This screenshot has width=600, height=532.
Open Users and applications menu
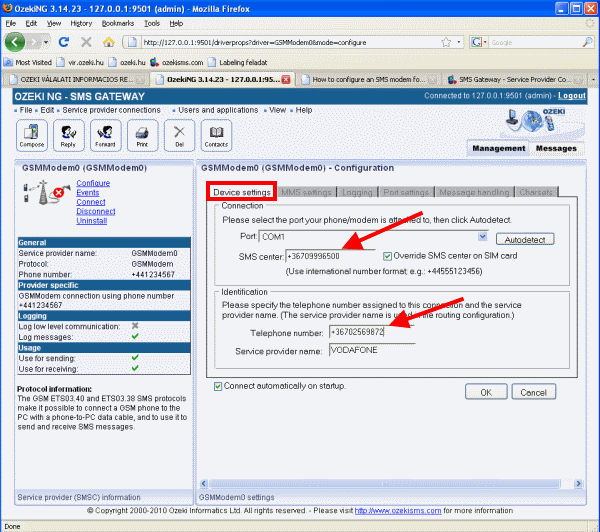click(x=218, y=110)
